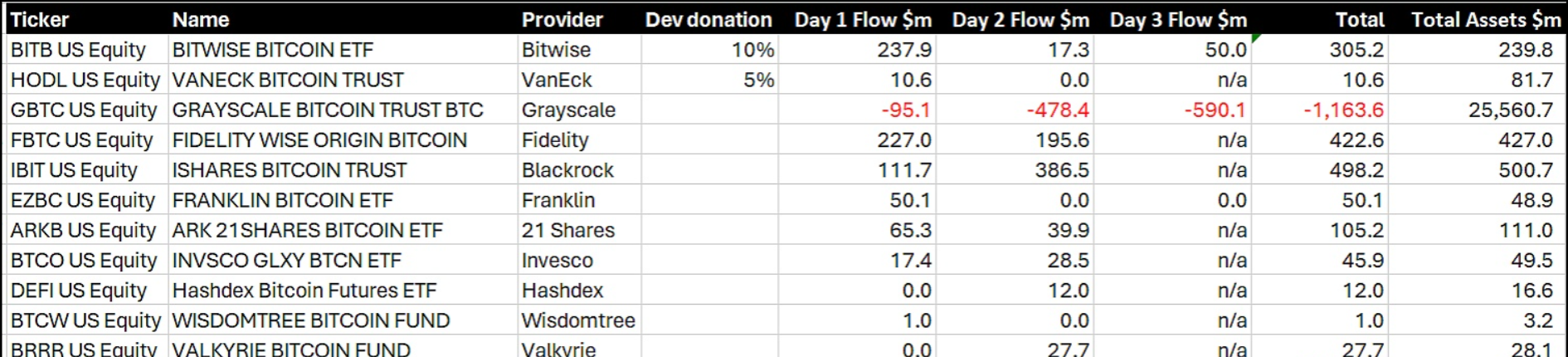Click the VanEck 5% dev donation cell
This screenshot has height=357, width=1568.
758,80
